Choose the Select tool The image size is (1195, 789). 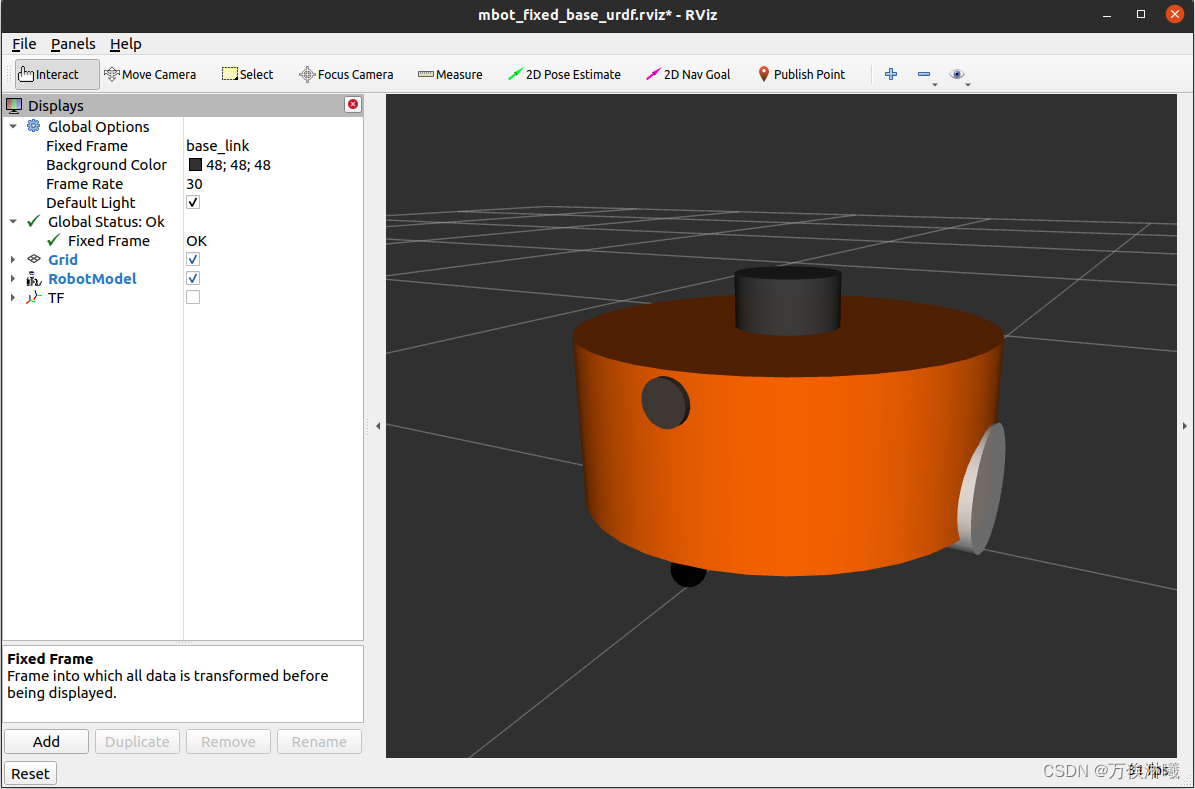pos(248,74)
